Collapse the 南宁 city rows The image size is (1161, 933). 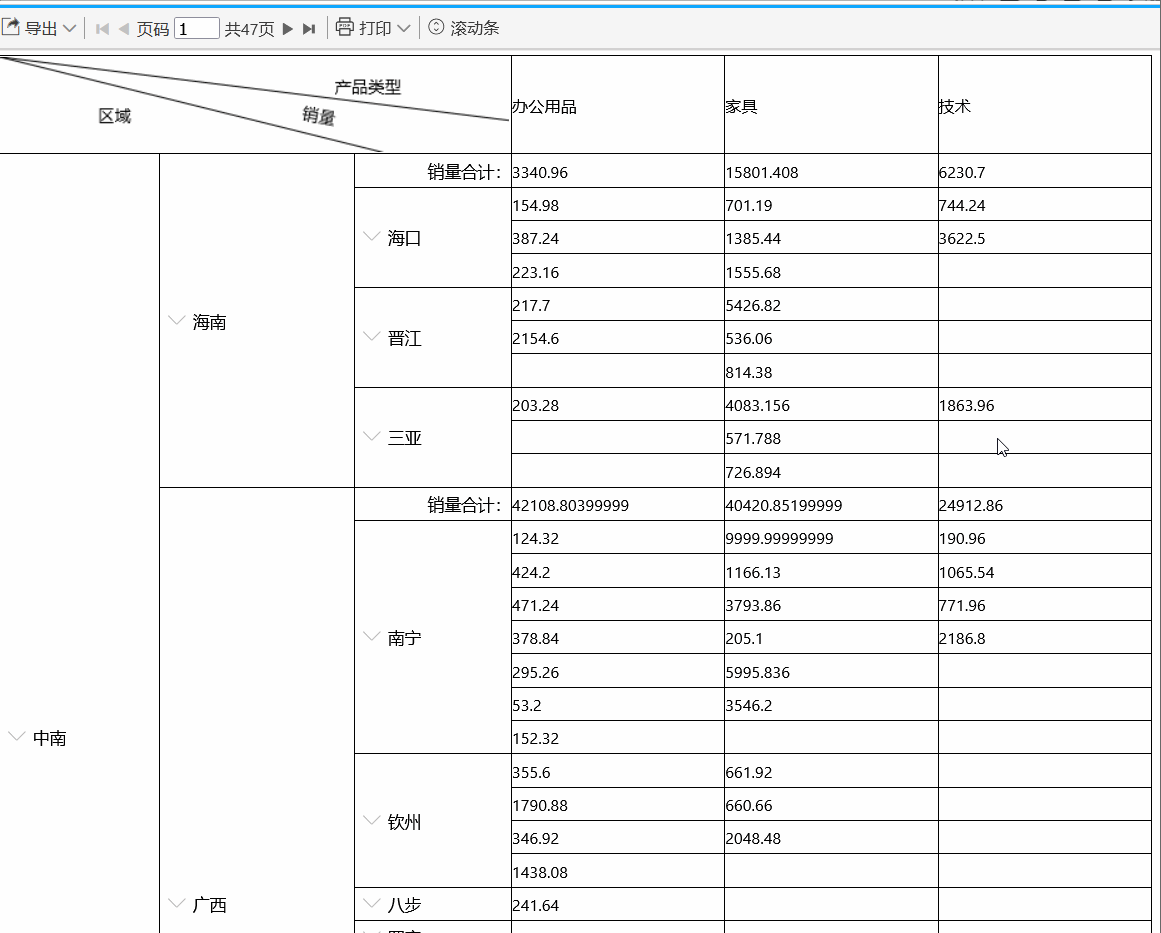click(x=372, y=637)
